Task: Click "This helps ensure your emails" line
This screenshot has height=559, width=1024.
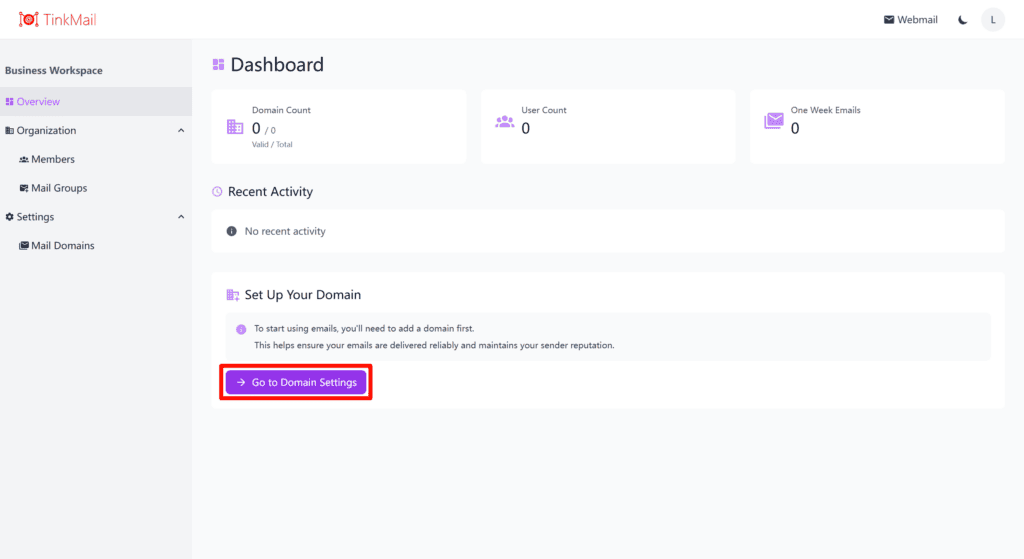Action: 434,345
